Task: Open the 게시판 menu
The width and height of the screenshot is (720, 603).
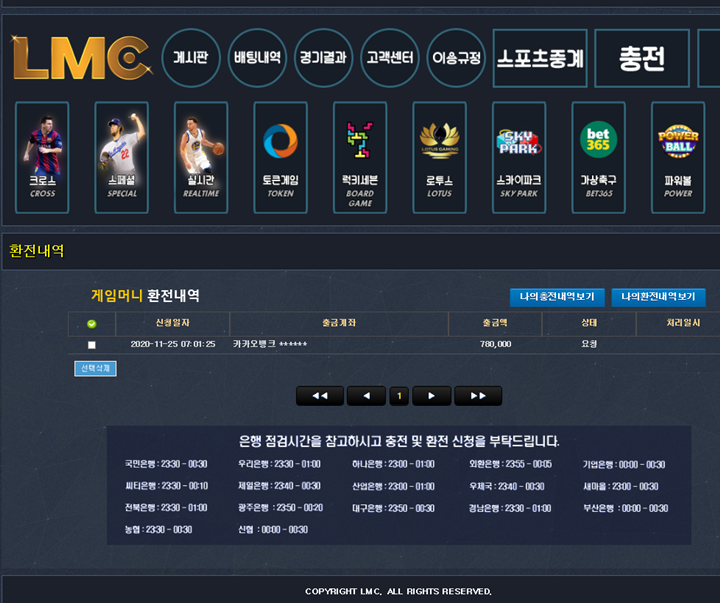Action: tap(191, 58)
